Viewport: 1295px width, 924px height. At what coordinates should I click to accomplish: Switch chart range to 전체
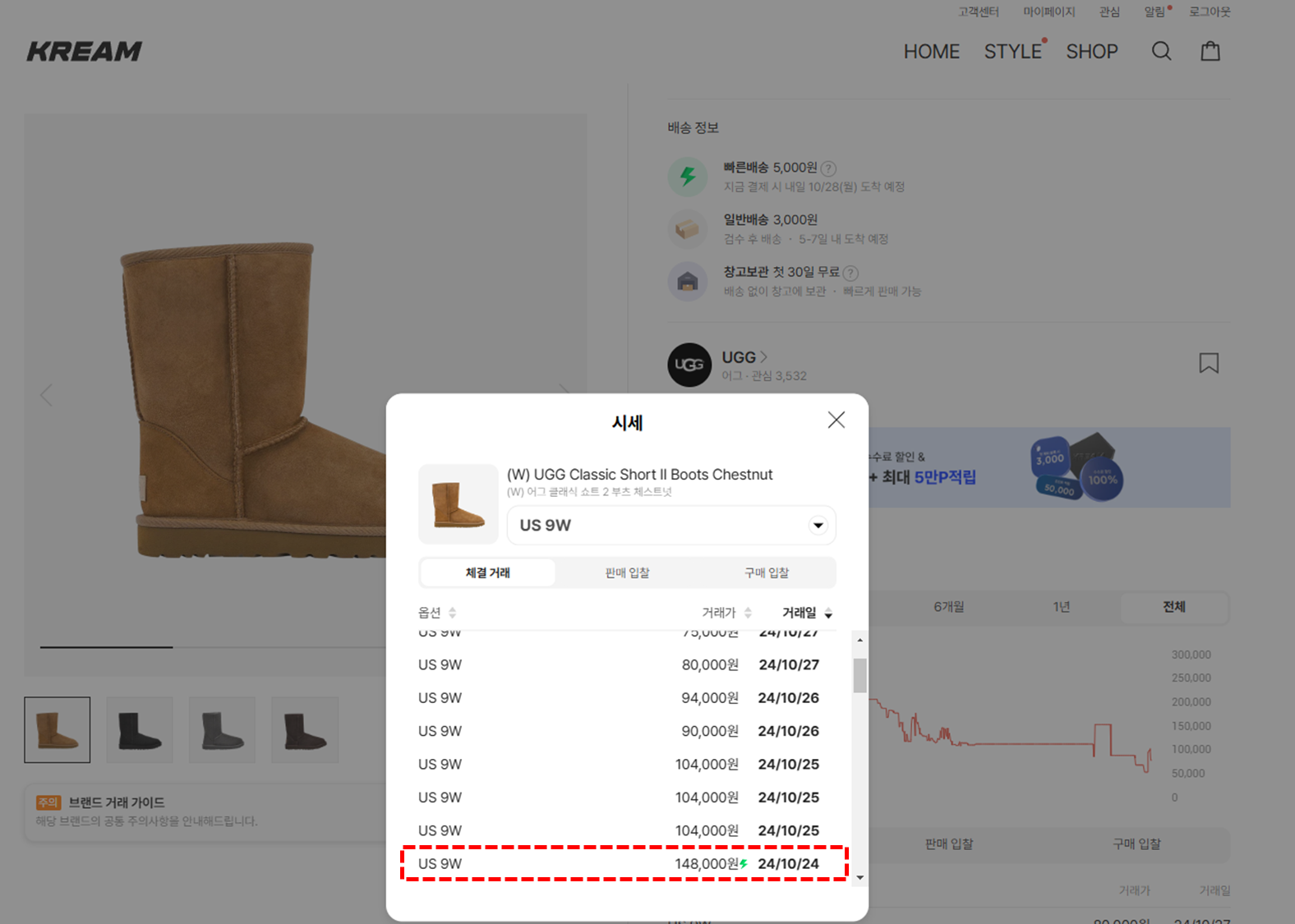click(x=1174, y=607)
